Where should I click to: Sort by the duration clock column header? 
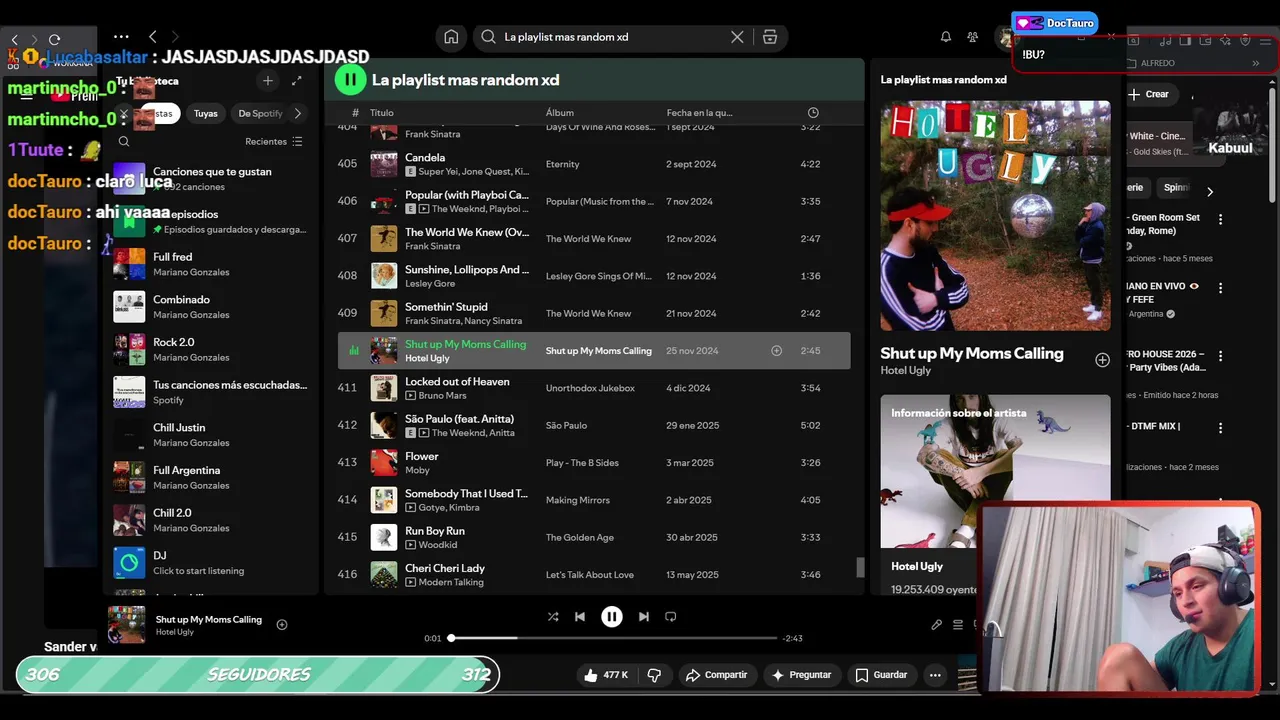pyautogui.click(x=813, y=113)
